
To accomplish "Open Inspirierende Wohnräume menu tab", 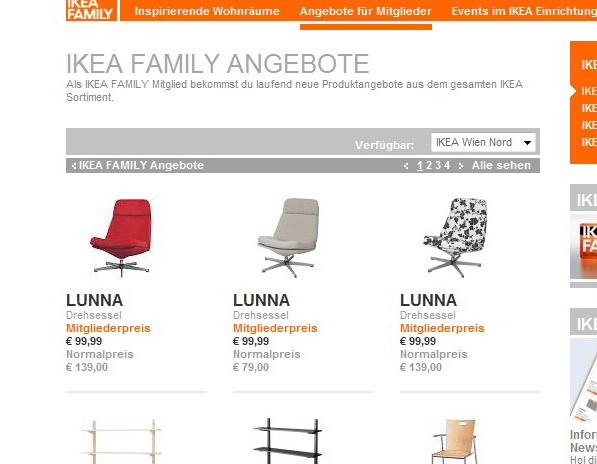I will (207, 11).
